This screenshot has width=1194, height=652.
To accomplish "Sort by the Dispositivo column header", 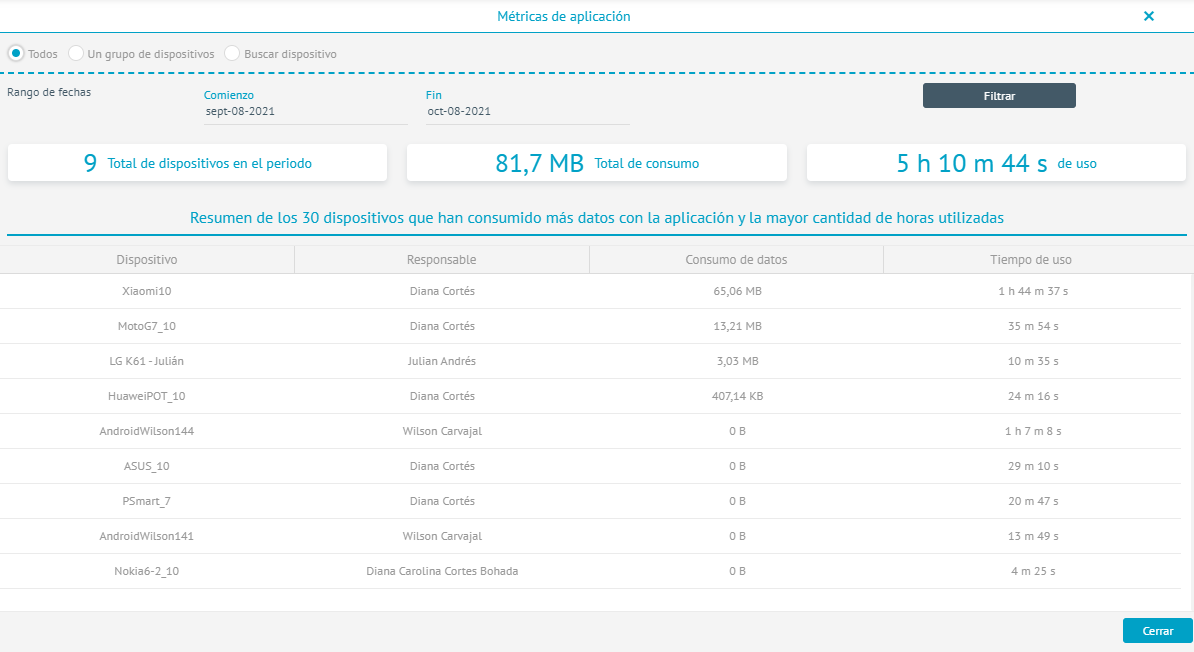I will (x=147, y=260).
